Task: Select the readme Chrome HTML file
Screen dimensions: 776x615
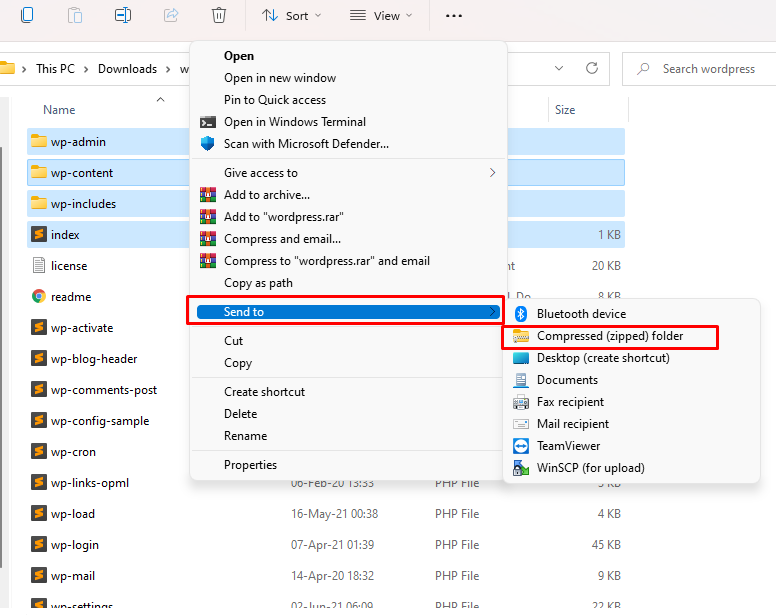Action: coord(61,297)
